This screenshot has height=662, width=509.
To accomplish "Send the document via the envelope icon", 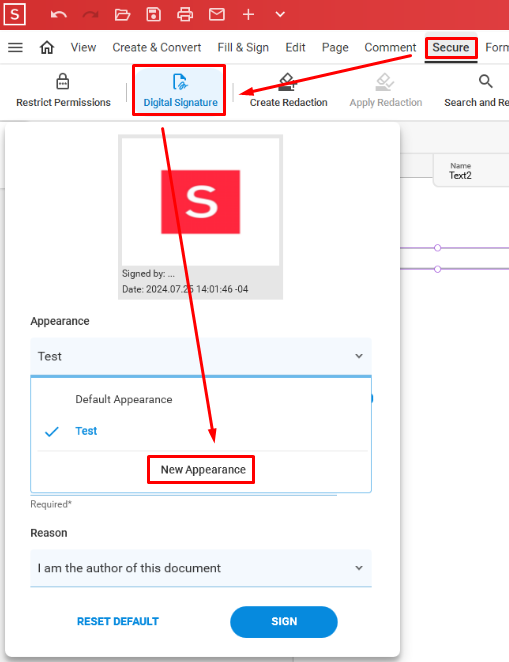I will [x=217, y=15].
